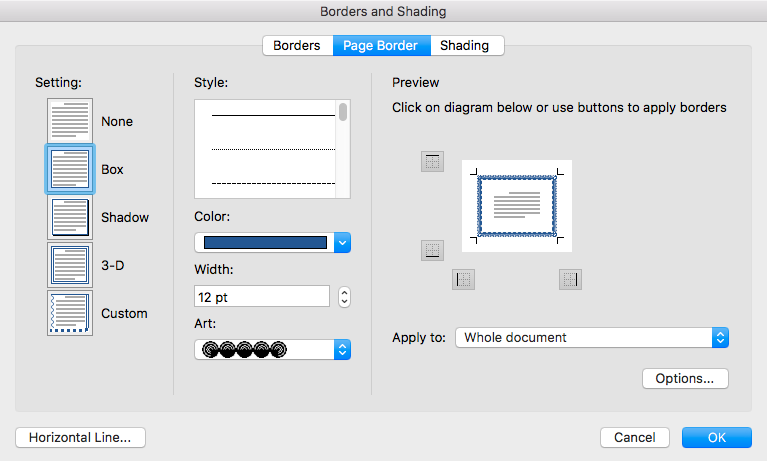Screen dimensions: 767x461
Task: Select the Shadow border setting icon
Action: (70, 217)
